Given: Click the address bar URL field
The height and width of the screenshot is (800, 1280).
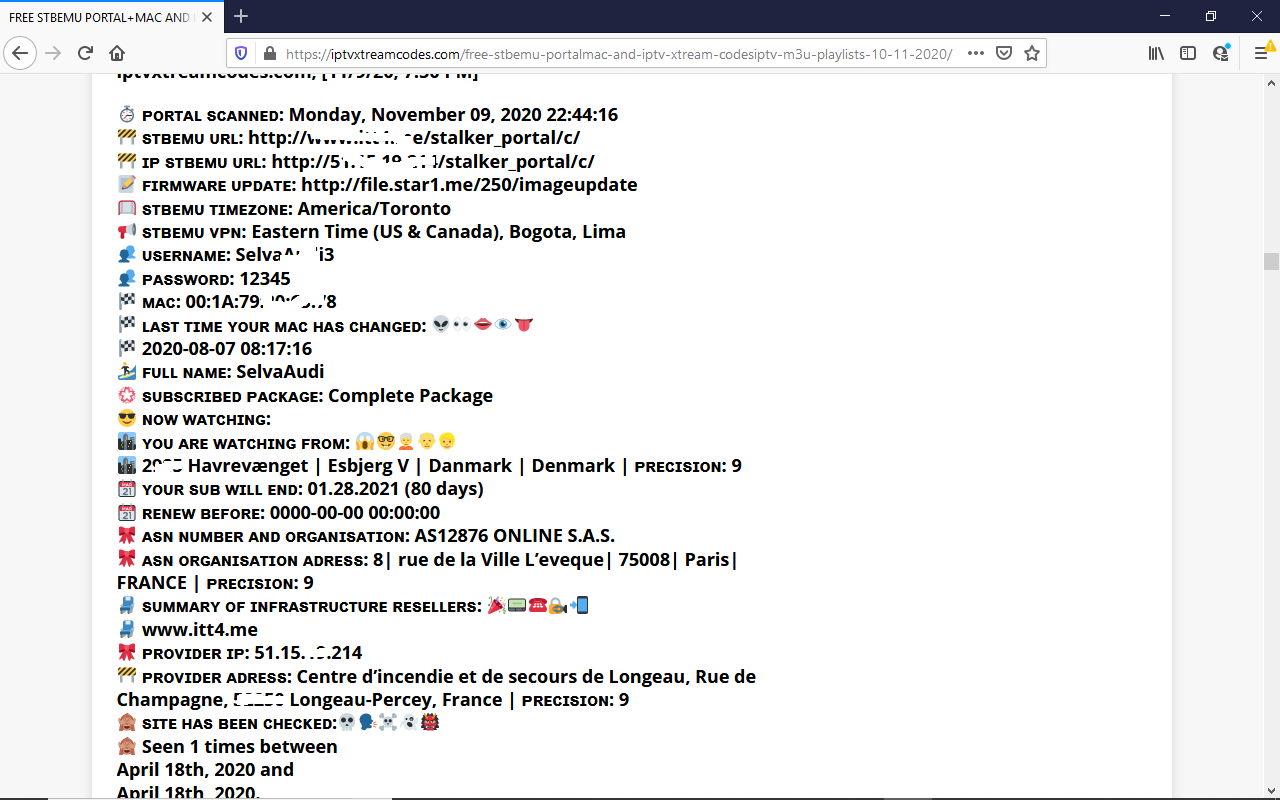Looking at the screenshot, I should [x=618, y=53].
